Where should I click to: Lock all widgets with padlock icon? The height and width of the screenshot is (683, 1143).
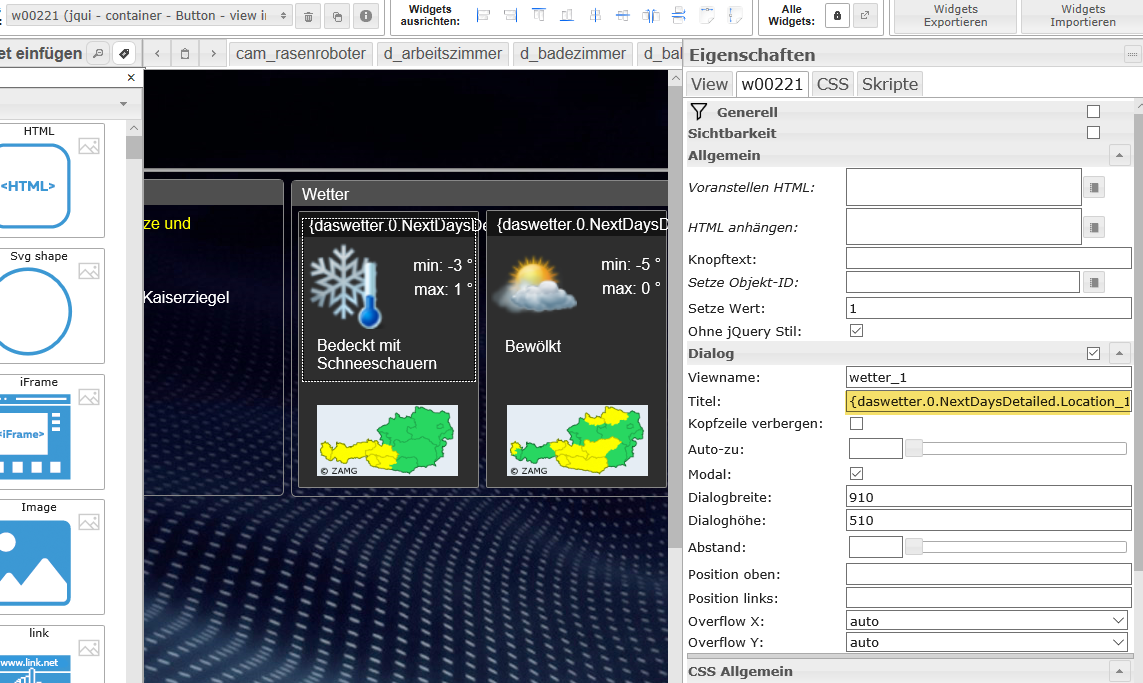pyautogui.click(x=837, y=16)
